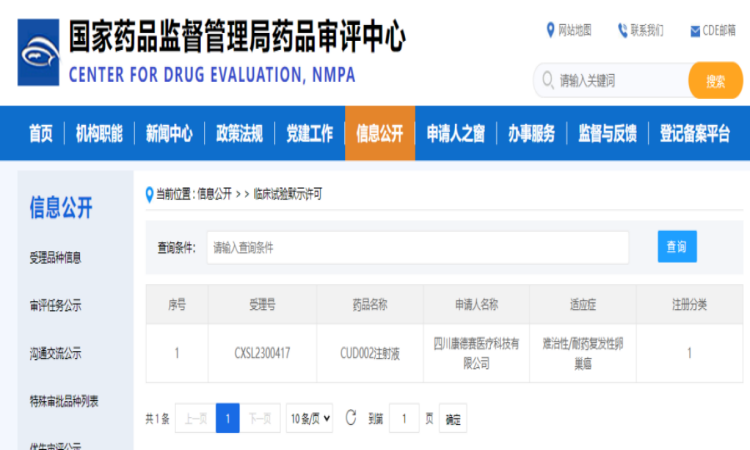Click the CDE logo icon

pos(38,53)
